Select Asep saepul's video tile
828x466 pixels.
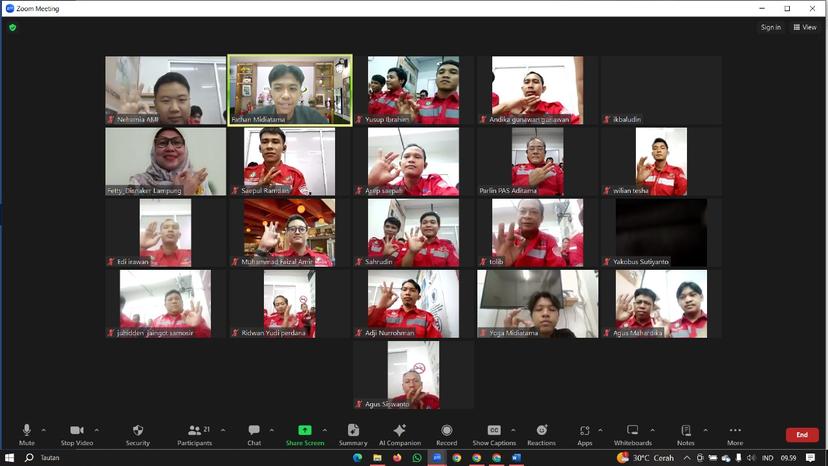413,162
